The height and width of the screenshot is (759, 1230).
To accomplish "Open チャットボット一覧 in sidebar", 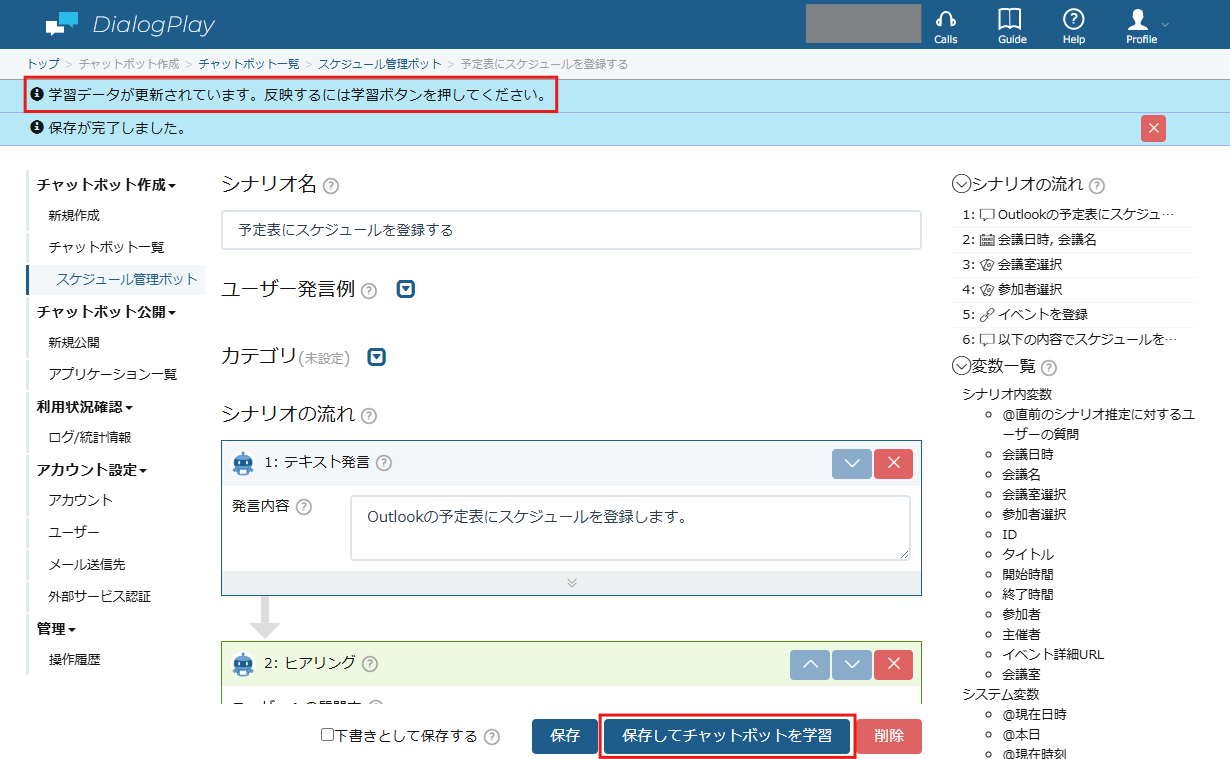I will coord(106,247).
